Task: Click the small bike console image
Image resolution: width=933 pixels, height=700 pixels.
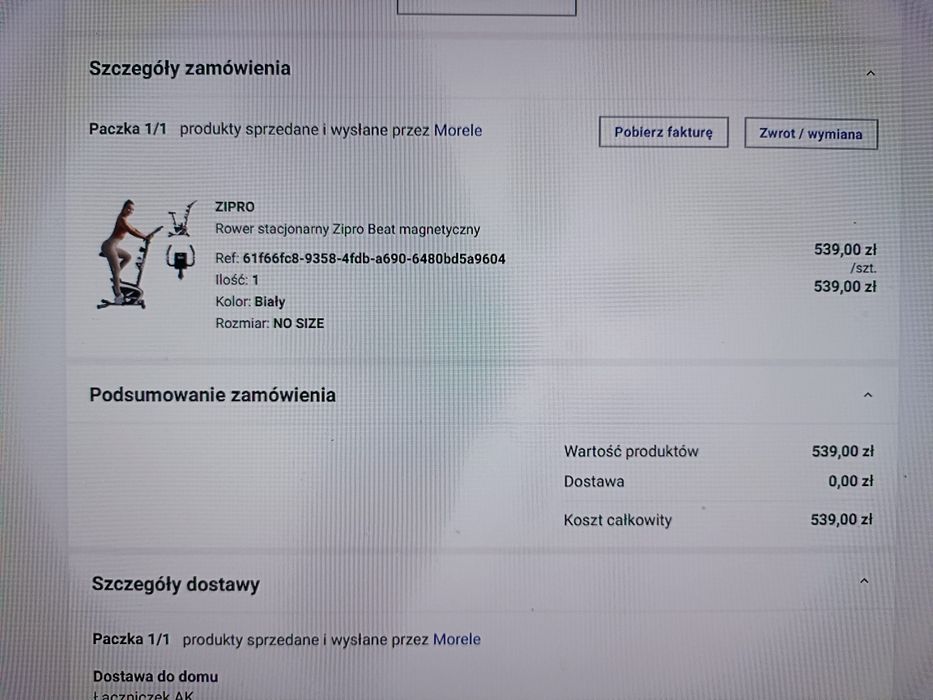Action: point(180,260)
